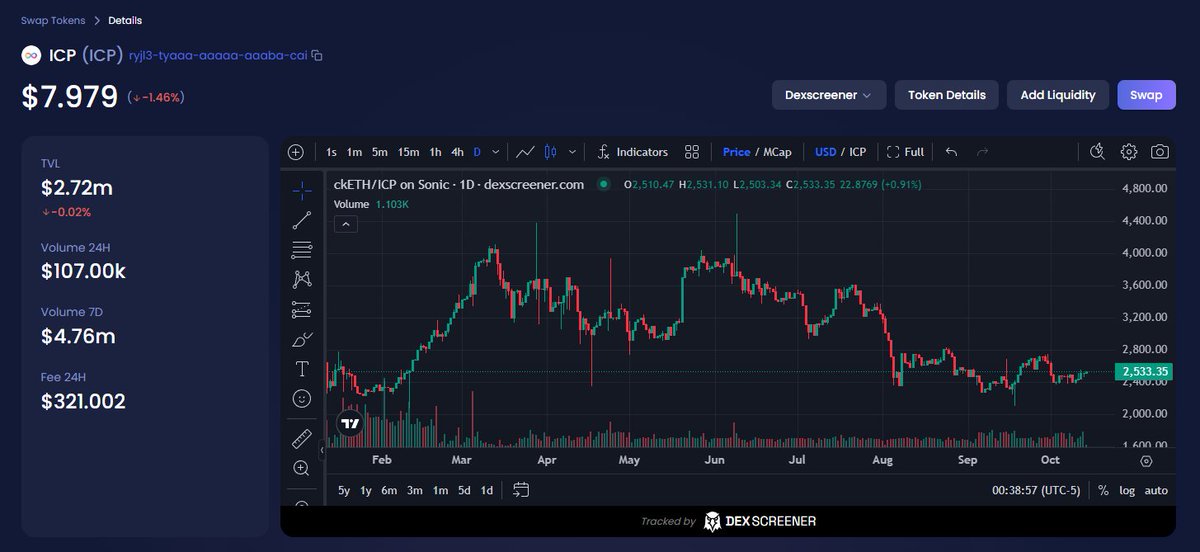Select the 1h timeframe
This screenshot has height=552, width=1200.
(x=435, y=152)
